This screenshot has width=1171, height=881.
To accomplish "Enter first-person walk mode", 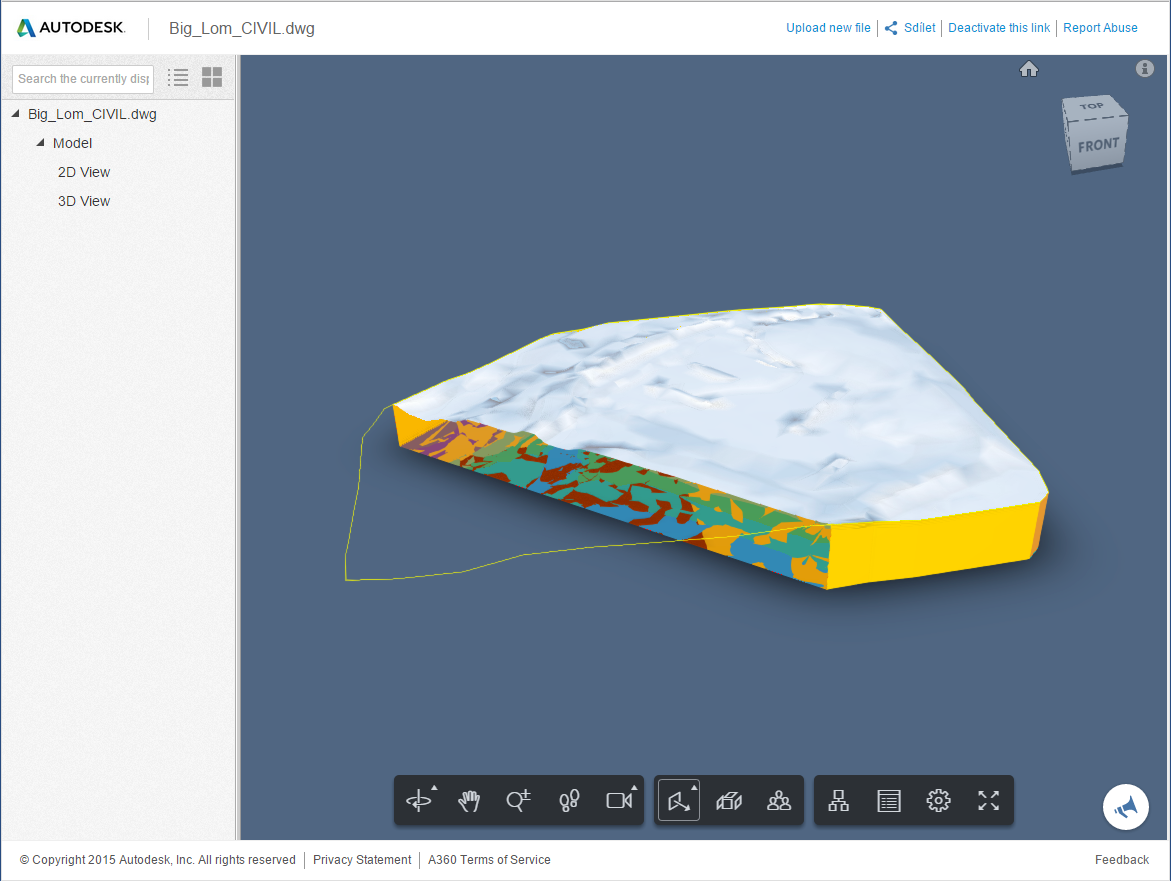I will pos(569,800).
